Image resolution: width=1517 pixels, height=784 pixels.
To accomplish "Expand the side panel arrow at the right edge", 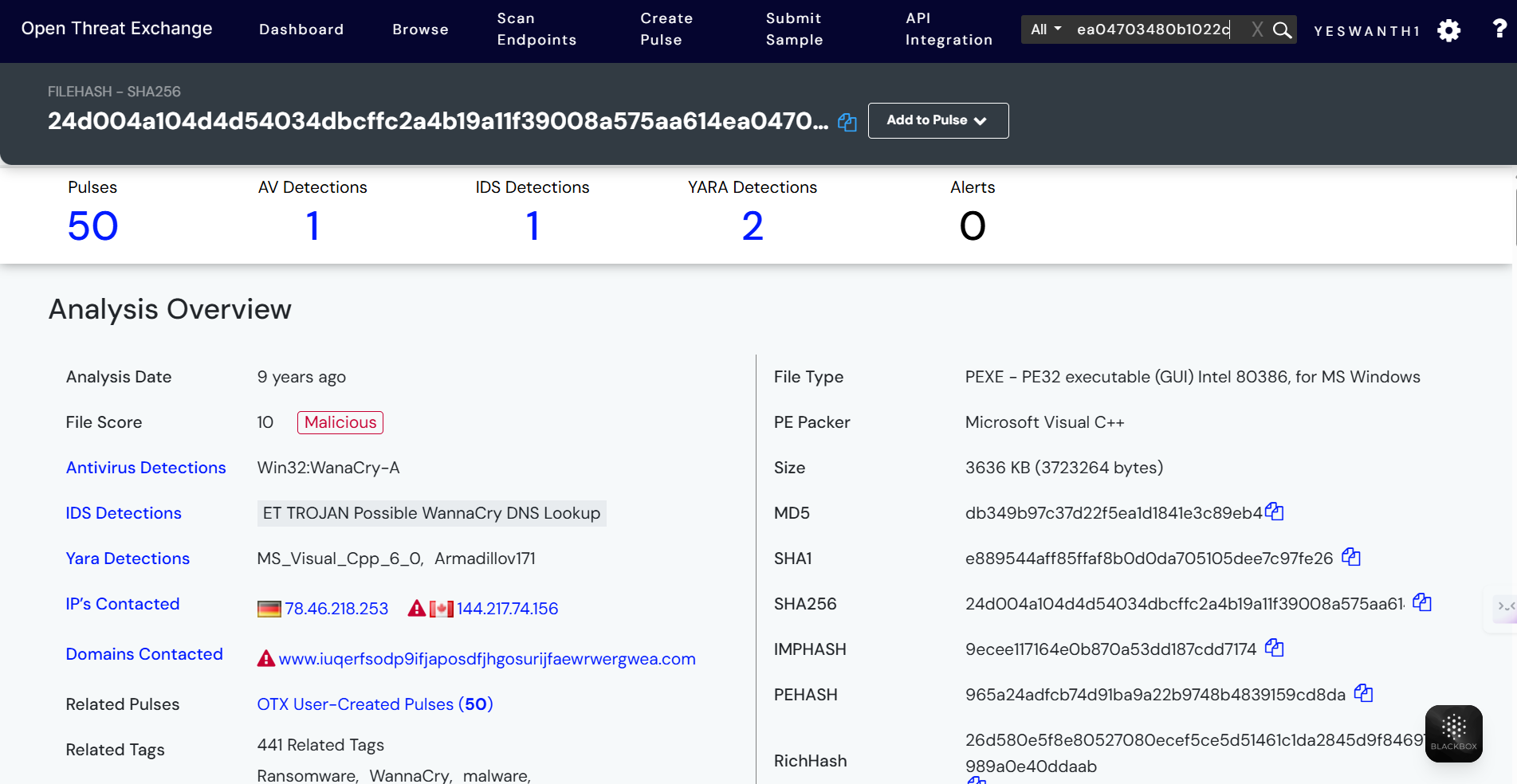I will pyautogui.click(x=1505, y=607).
